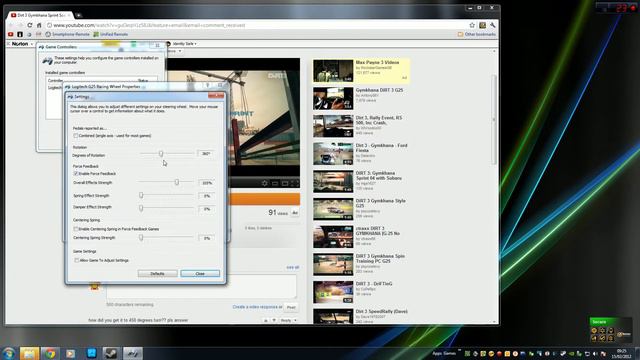
Task: Click the Spring Effect Strength value field
Action: point(206,196)
